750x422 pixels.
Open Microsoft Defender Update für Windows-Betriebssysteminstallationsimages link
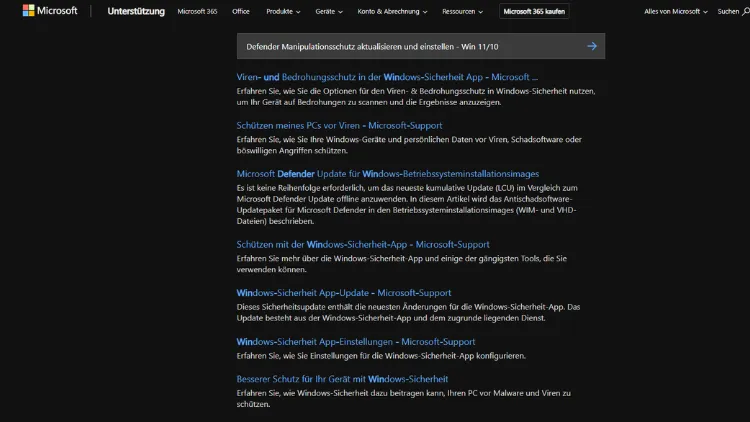coord(387,174)
